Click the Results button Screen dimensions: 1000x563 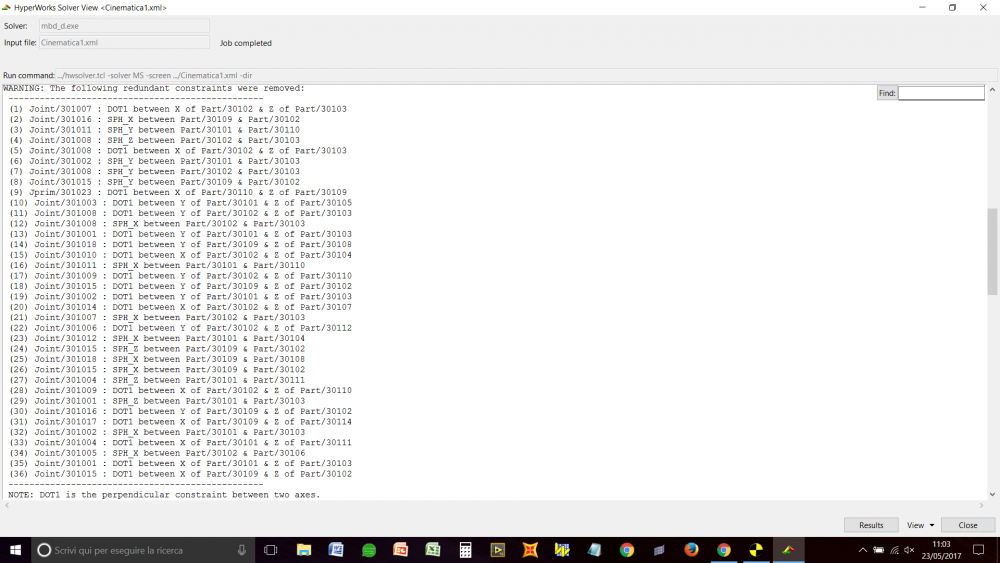(871, 525)
